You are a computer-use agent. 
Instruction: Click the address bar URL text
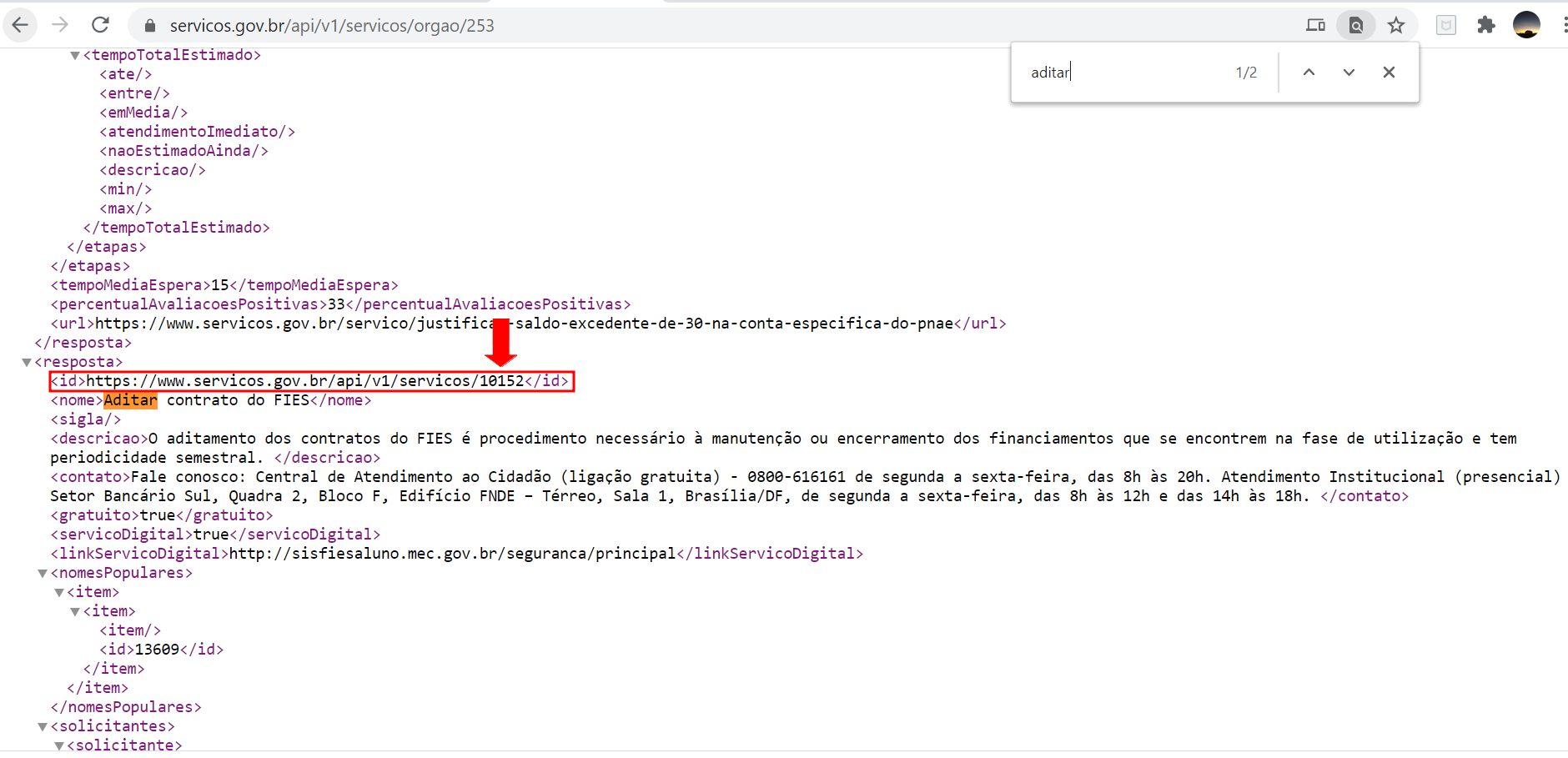click(332, 26)
